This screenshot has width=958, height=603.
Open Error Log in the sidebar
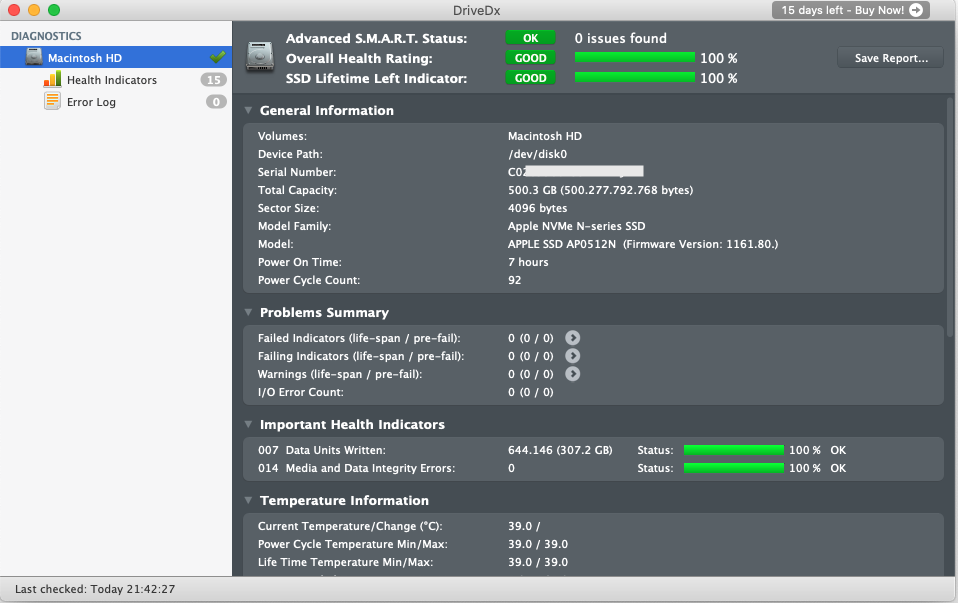[116, 102]
